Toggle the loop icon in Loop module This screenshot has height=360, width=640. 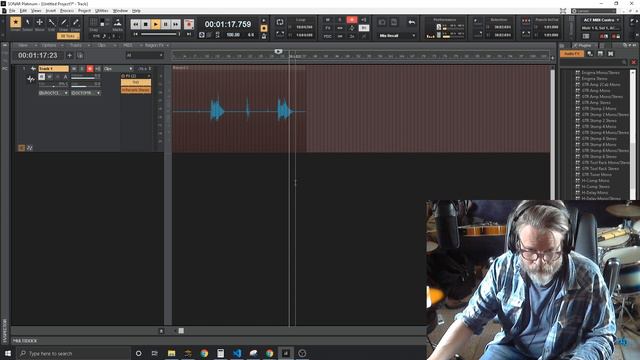(280, 22)
